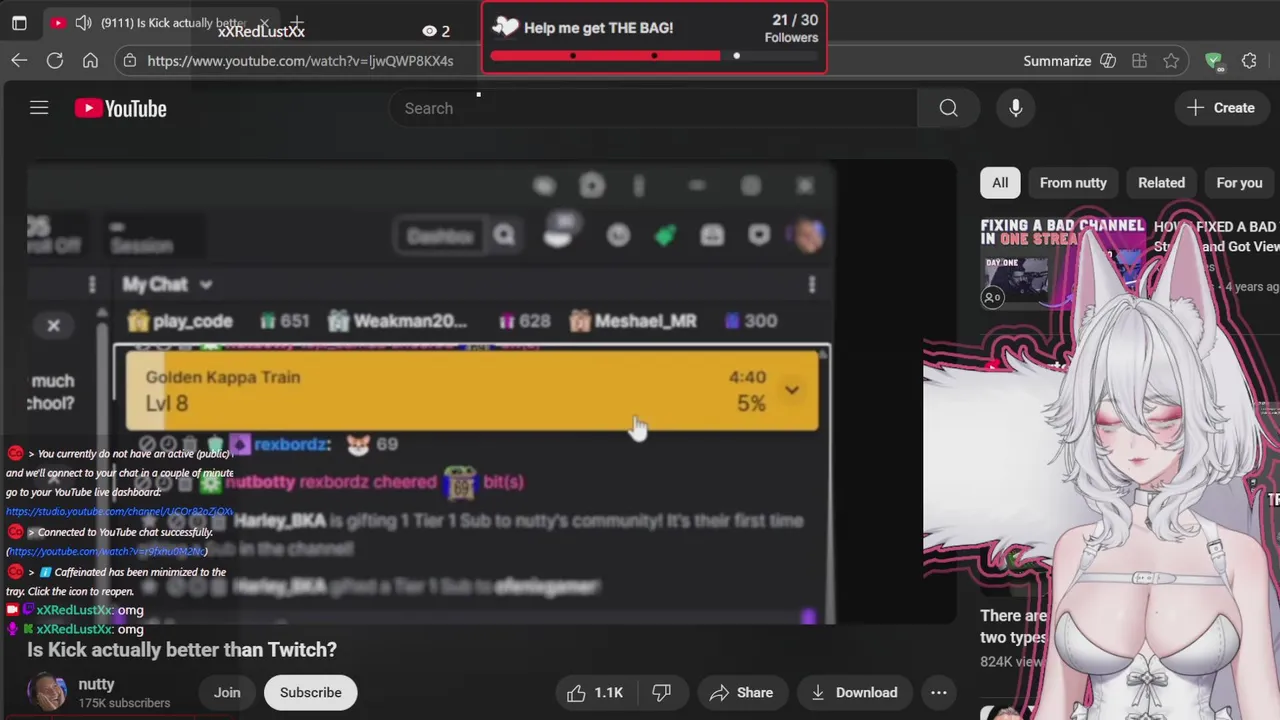
Task: Click the 175K subscribers text
Action: coord(125,703)
